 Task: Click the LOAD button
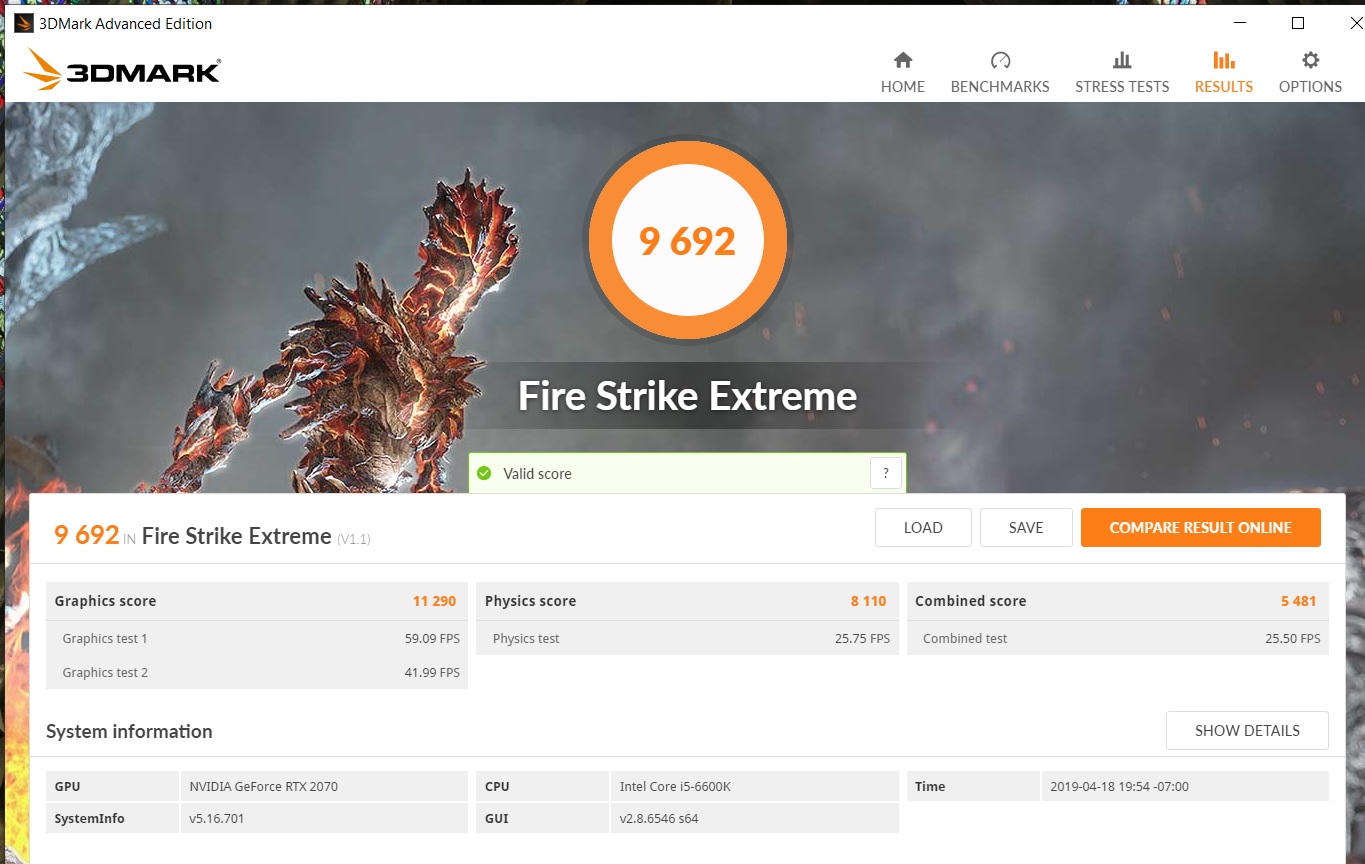(922, 528)
